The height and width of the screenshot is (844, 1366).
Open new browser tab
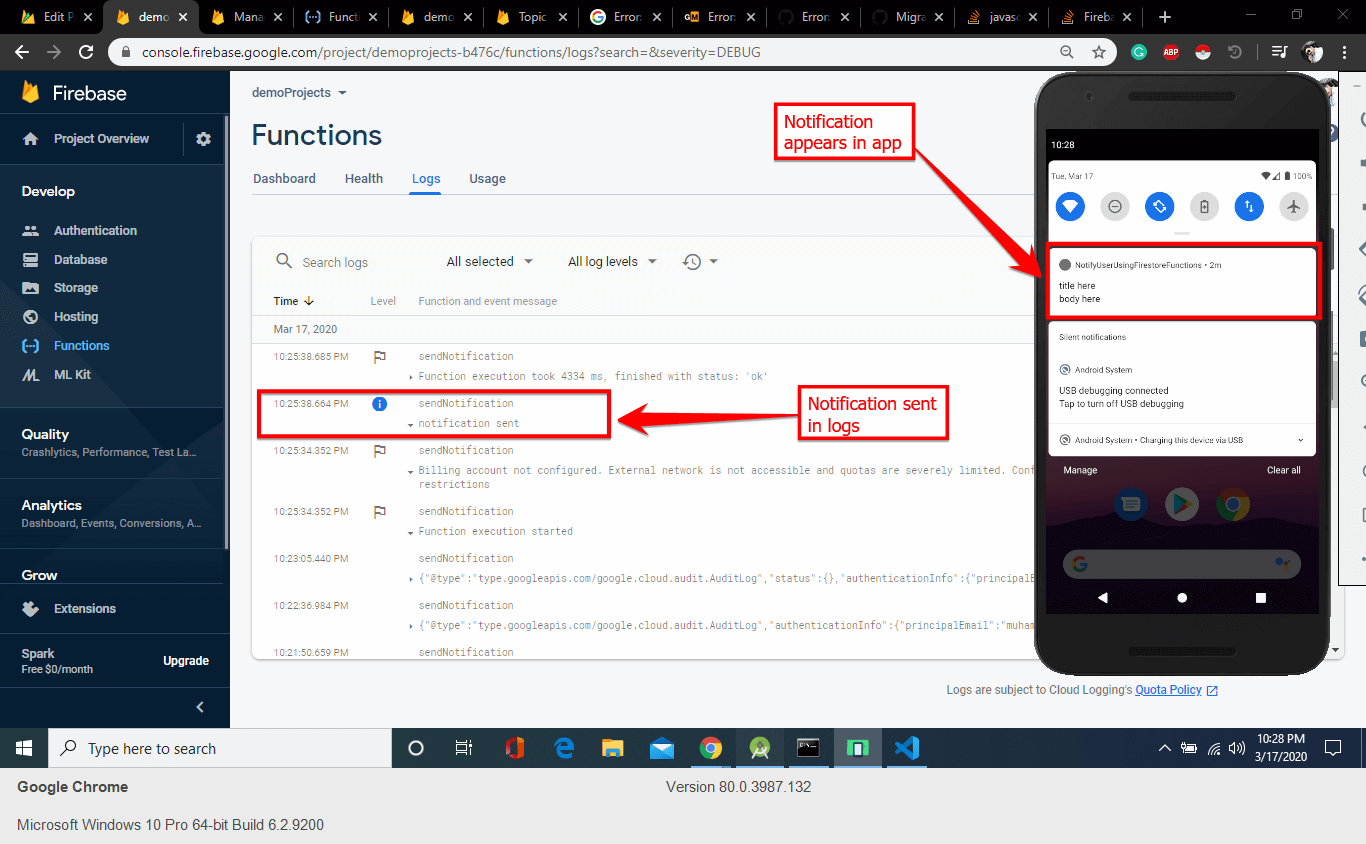point(1164,17)
